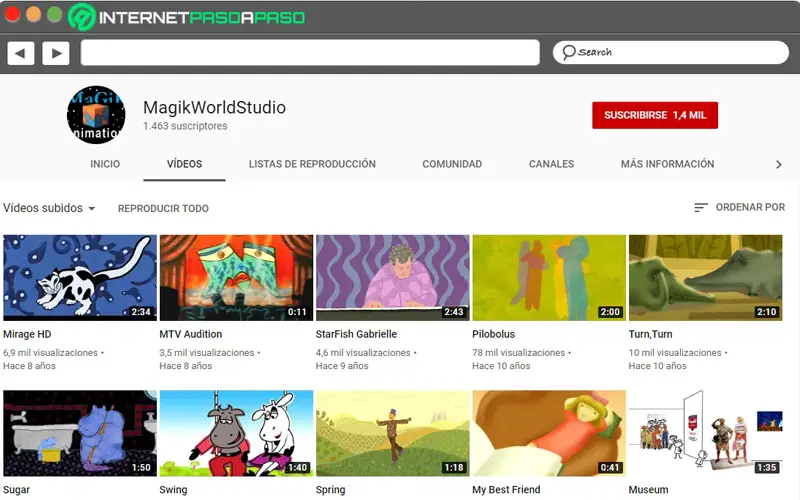This screenshot has height=500, width=800.
Task: Click the Pilobolus video title
Action: [493, 334]
